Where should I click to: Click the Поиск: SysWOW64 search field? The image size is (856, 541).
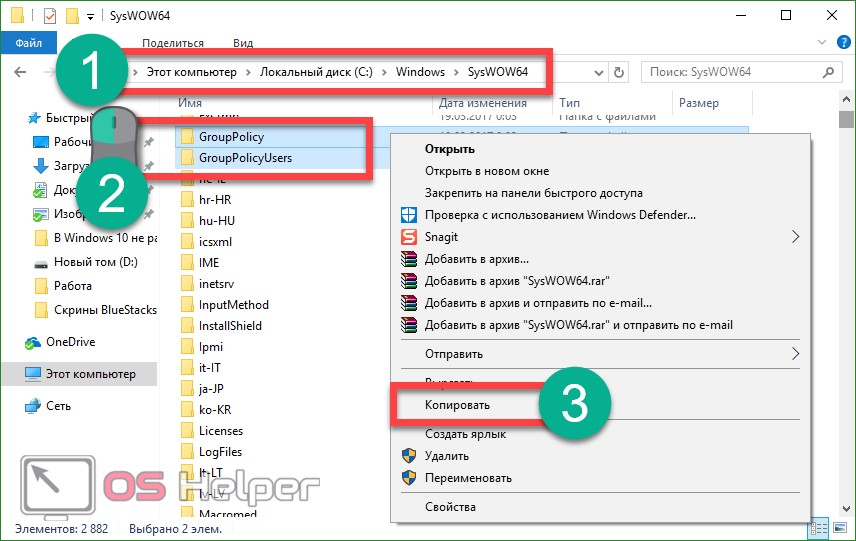(x=740, y=72)
